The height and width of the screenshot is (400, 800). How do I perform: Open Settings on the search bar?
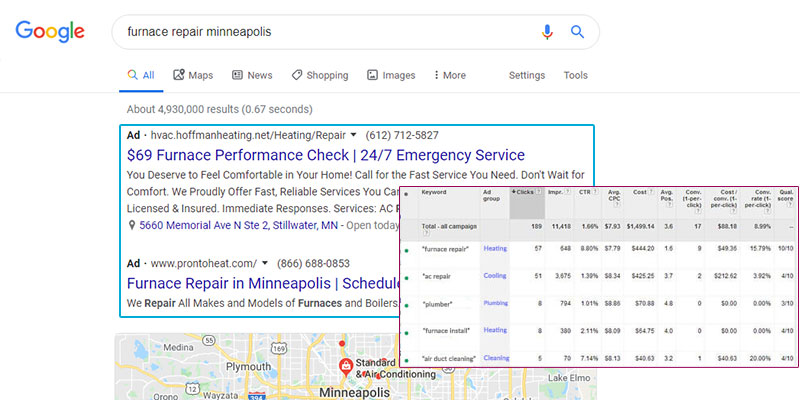[527, 76]
